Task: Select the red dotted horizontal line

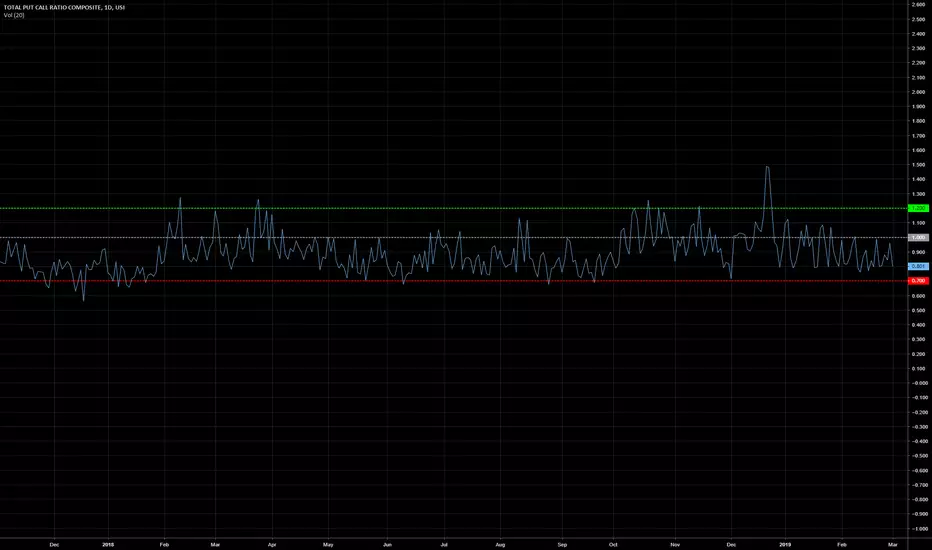Action: [454, 281]
